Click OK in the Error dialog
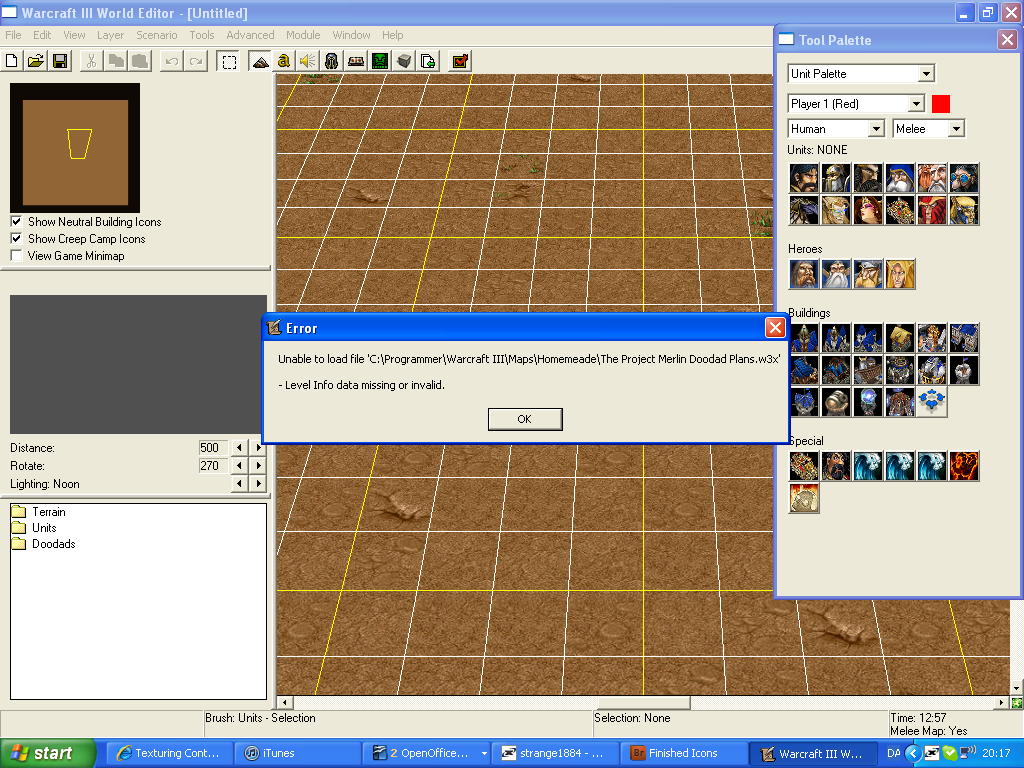The height and width of the screenshot is (768, 1024). pos(525,419)
